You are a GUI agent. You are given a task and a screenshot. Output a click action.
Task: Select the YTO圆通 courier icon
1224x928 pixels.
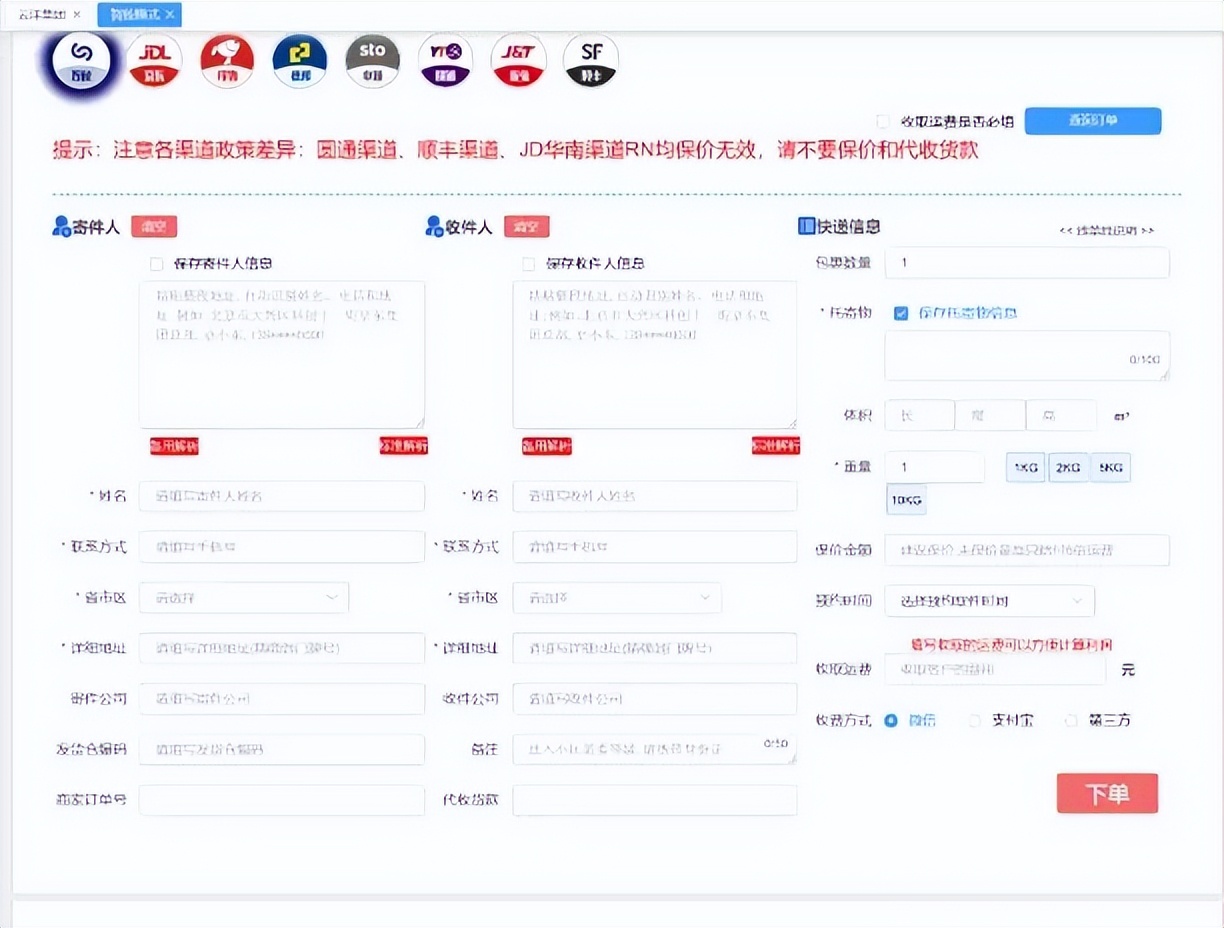[445, 60]
